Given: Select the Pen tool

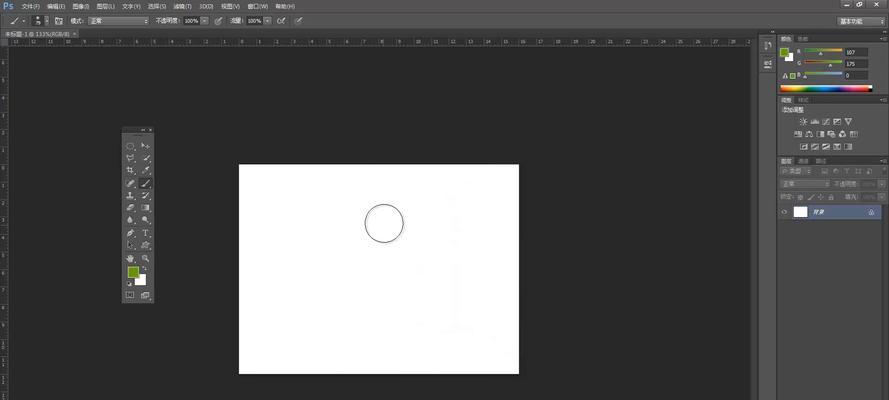Looking at the screenshot, I should (130, 233).
